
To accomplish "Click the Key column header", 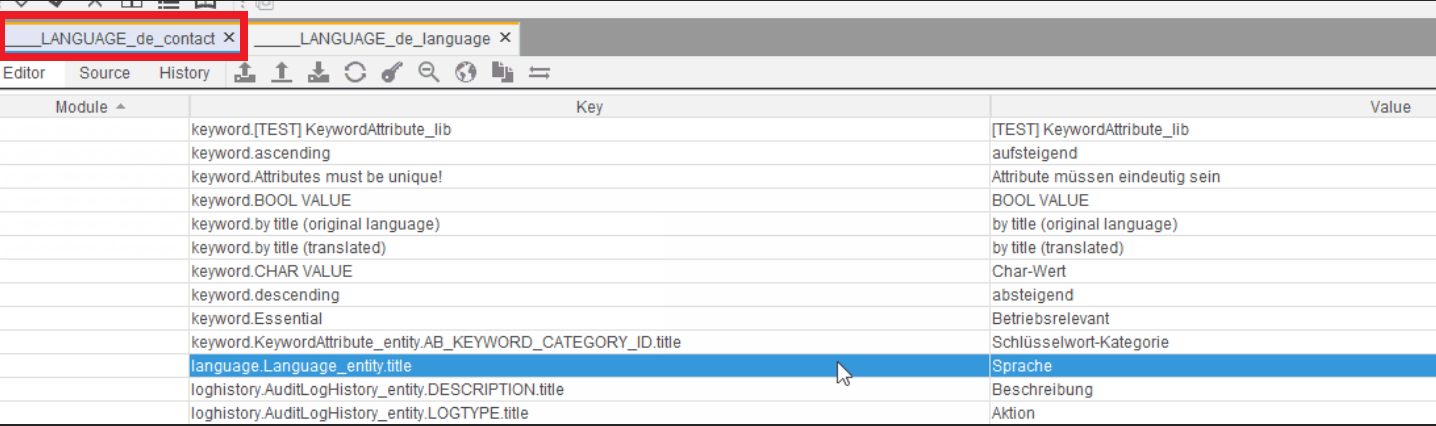I will 589,107.
